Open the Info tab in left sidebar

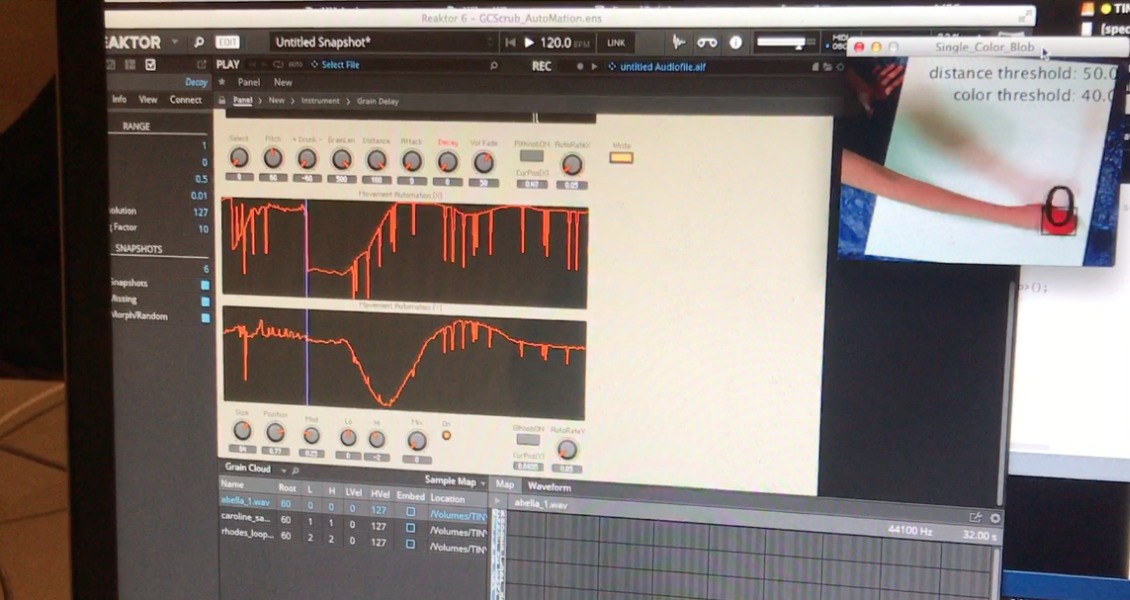point(119,99)
